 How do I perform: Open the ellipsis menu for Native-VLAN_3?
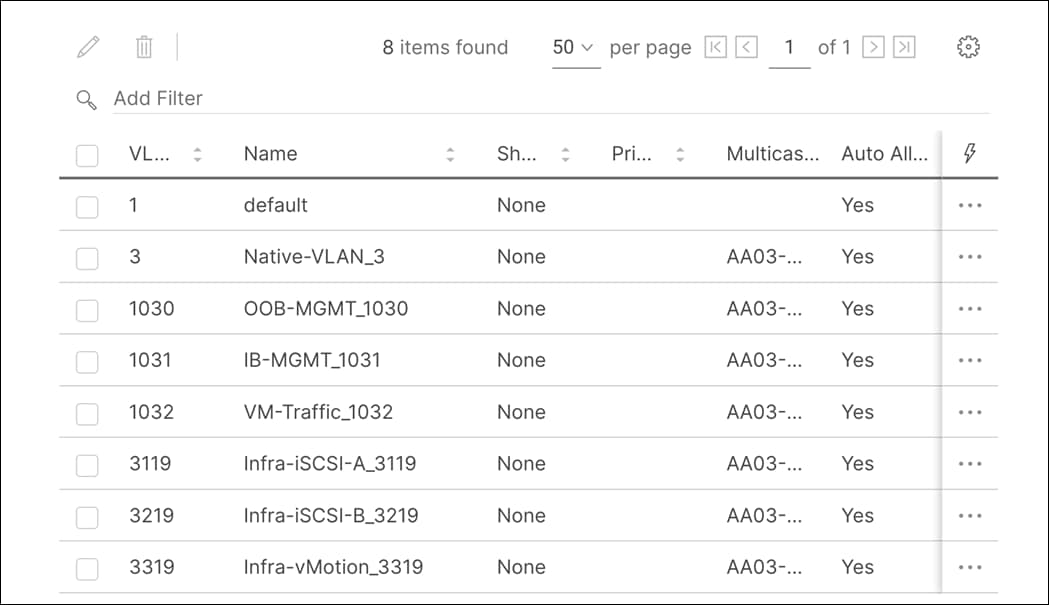(968, 256)
